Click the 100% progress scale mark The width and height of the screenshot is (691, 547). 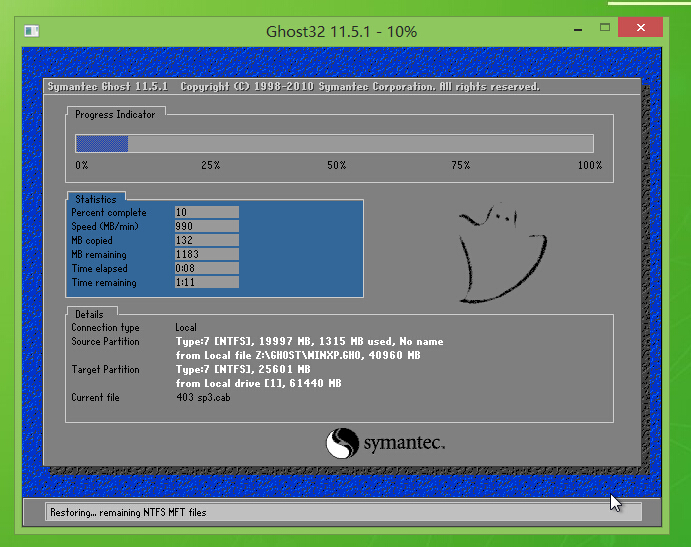coord(590,165)
